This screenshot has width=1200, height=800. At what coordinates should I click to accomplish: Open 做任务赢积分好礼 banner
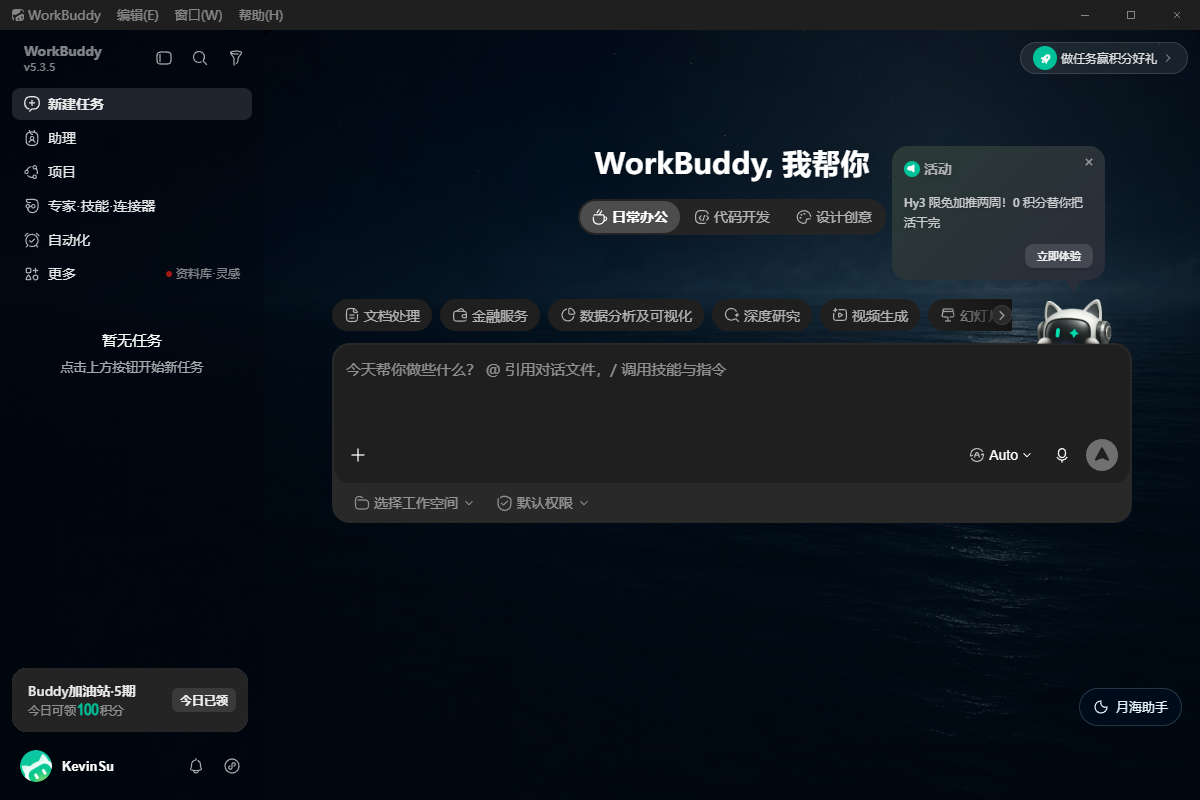point(1104,58)
